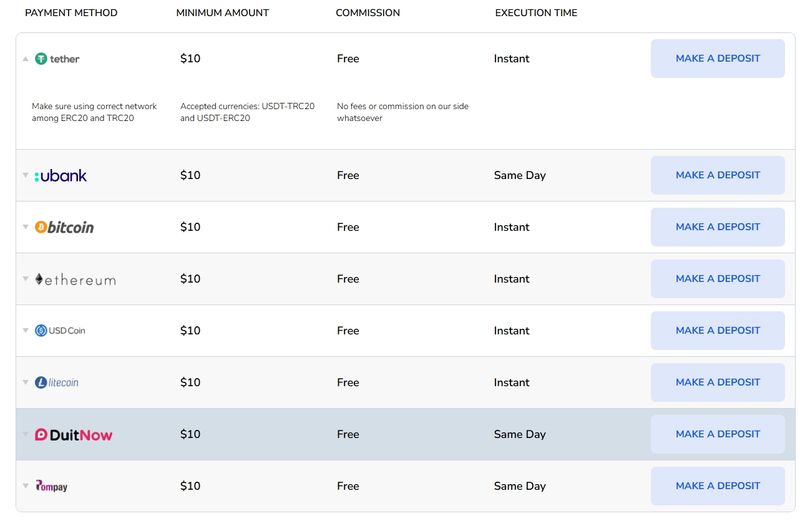Click the Bitcoin payment method logo
The height and width of the screenshot is (524, 800).
tap(64, 227)
